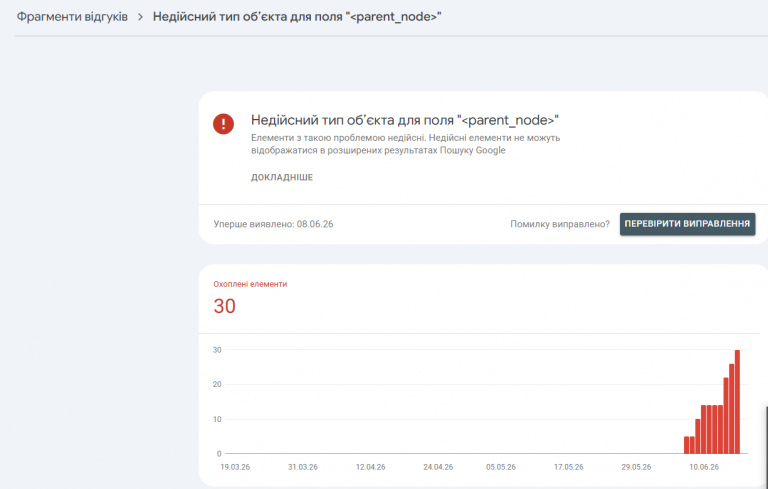768x489 pixels.
Task: Click ПЕРЕВІРИТИ ВИПРАВЛЕННЯ button
Action: [x=687, y=224]
